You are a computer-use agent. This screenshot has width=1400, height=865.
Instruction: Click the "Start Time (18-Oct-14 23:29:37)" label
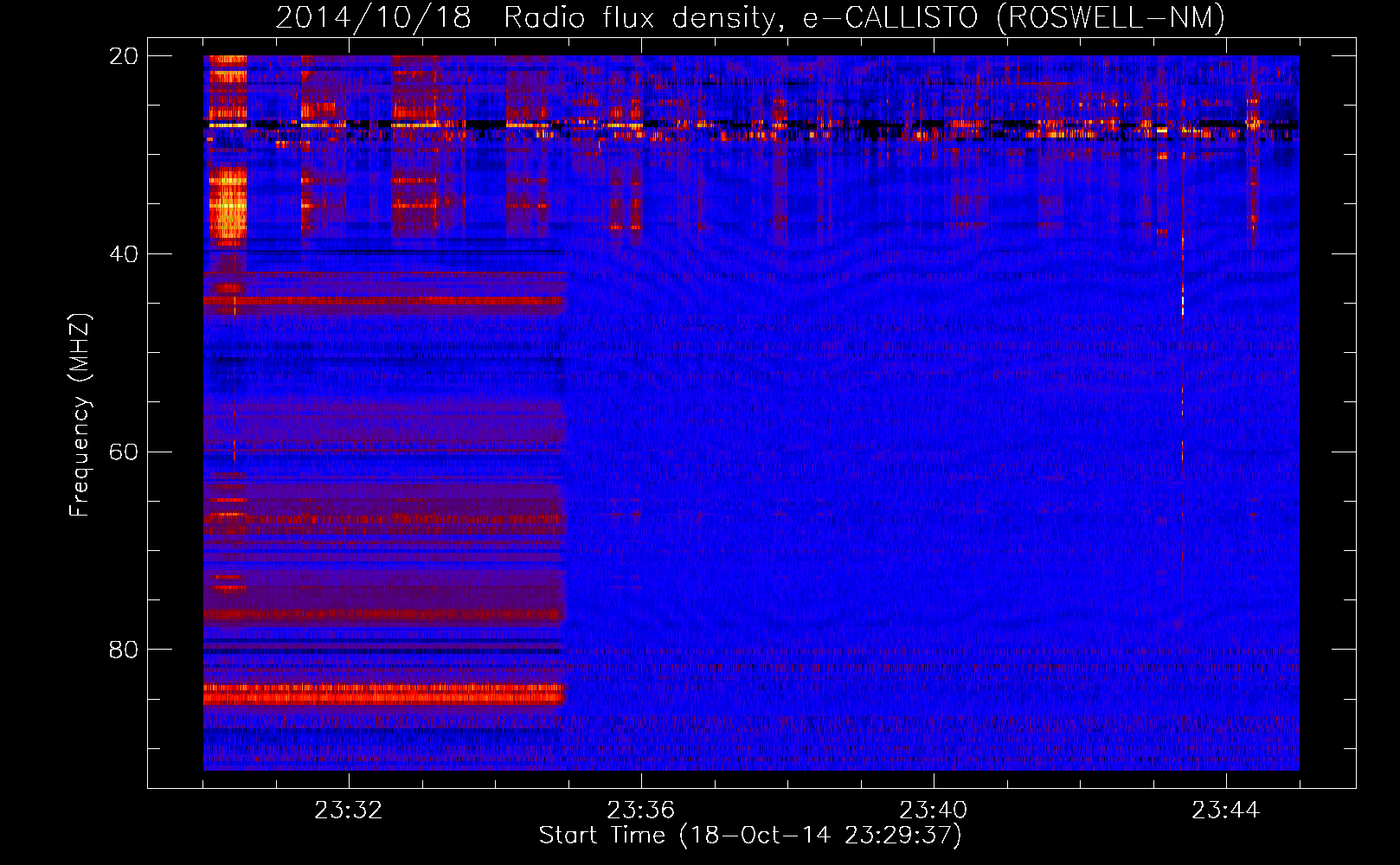click(x=750, y=836)
